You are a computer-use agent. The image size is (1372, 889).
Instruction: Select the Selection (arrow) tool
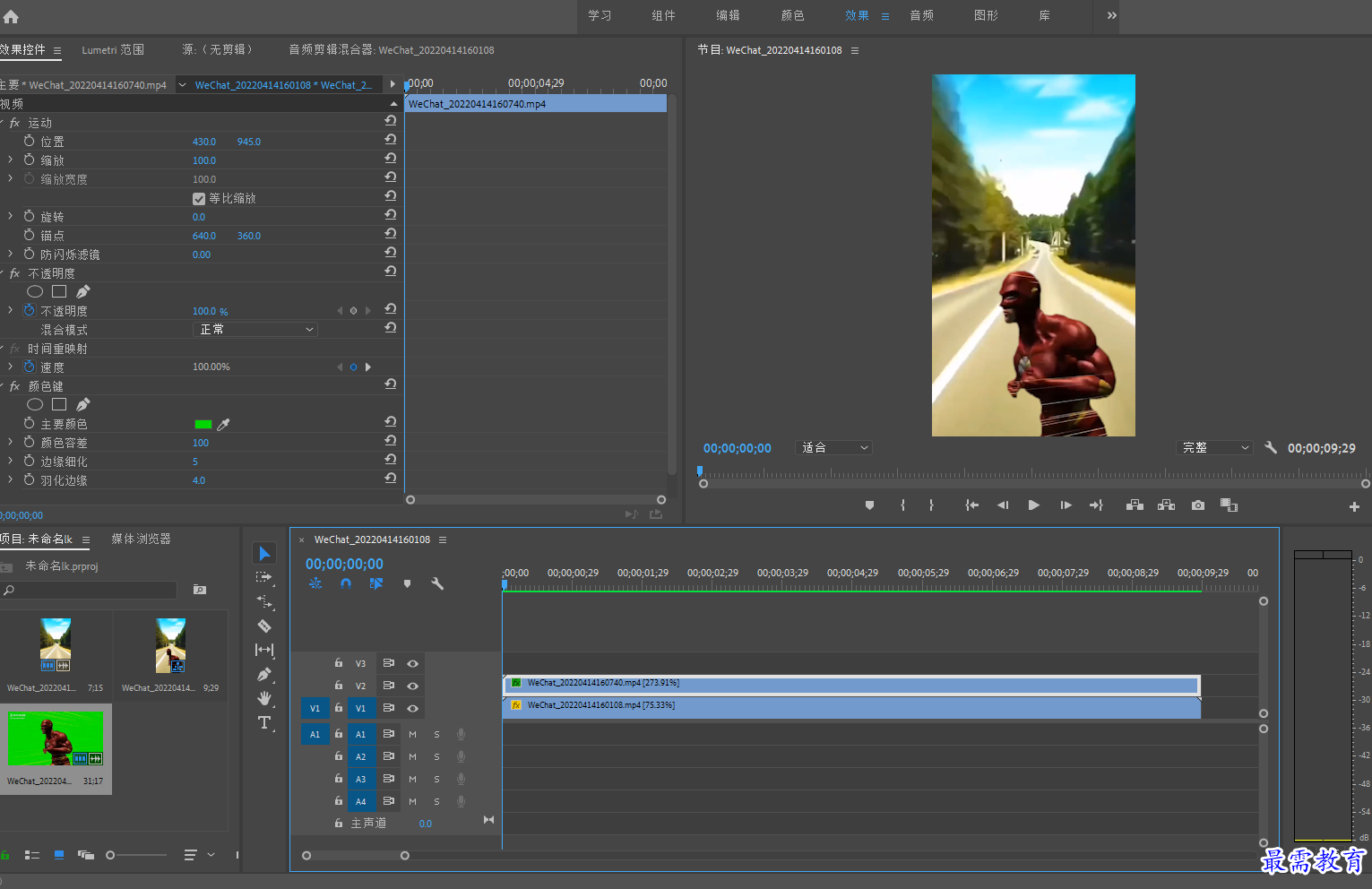pos(264,553)
